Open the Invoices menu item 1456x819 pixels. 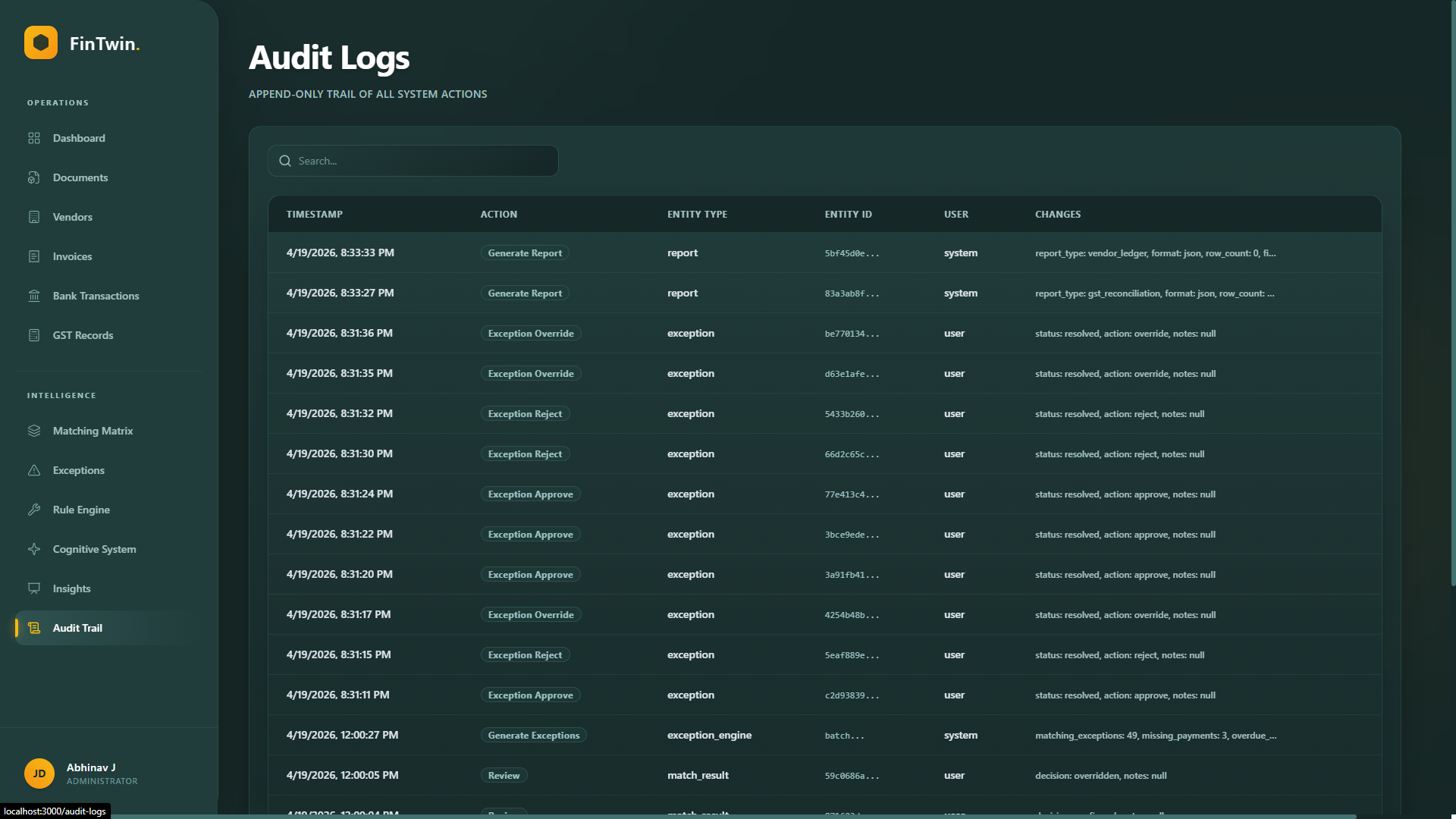pyautogui.click(x=73, y=256)
